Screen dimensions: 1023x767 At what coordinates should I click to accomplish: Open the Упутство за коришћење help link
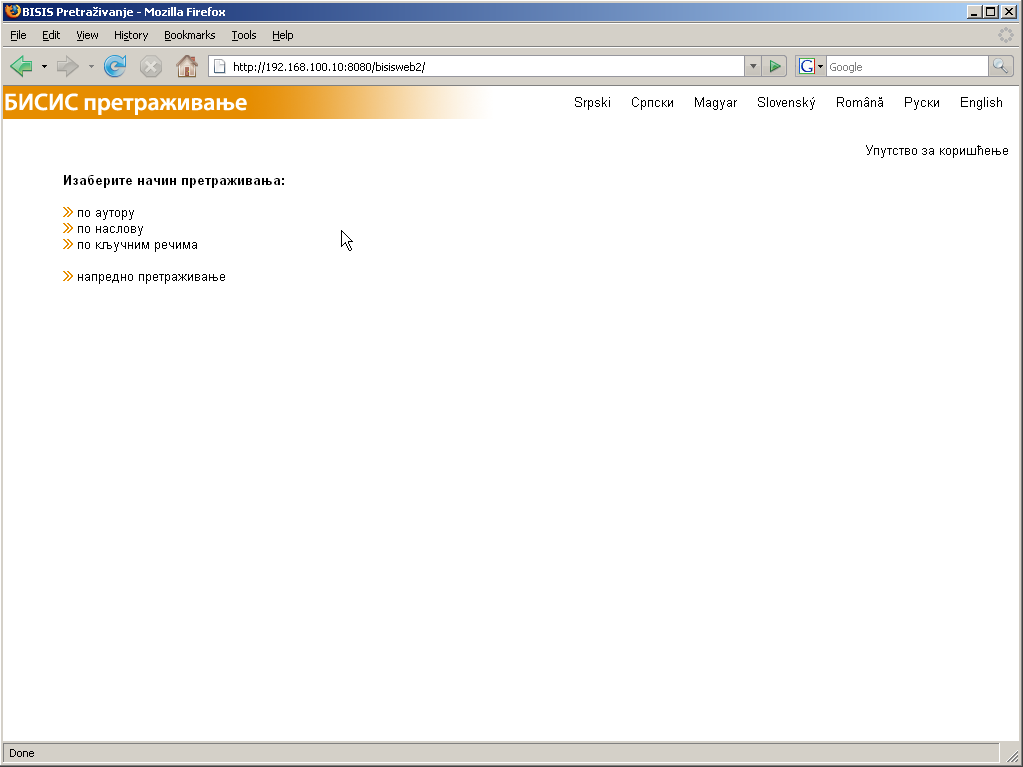[937, 151]
